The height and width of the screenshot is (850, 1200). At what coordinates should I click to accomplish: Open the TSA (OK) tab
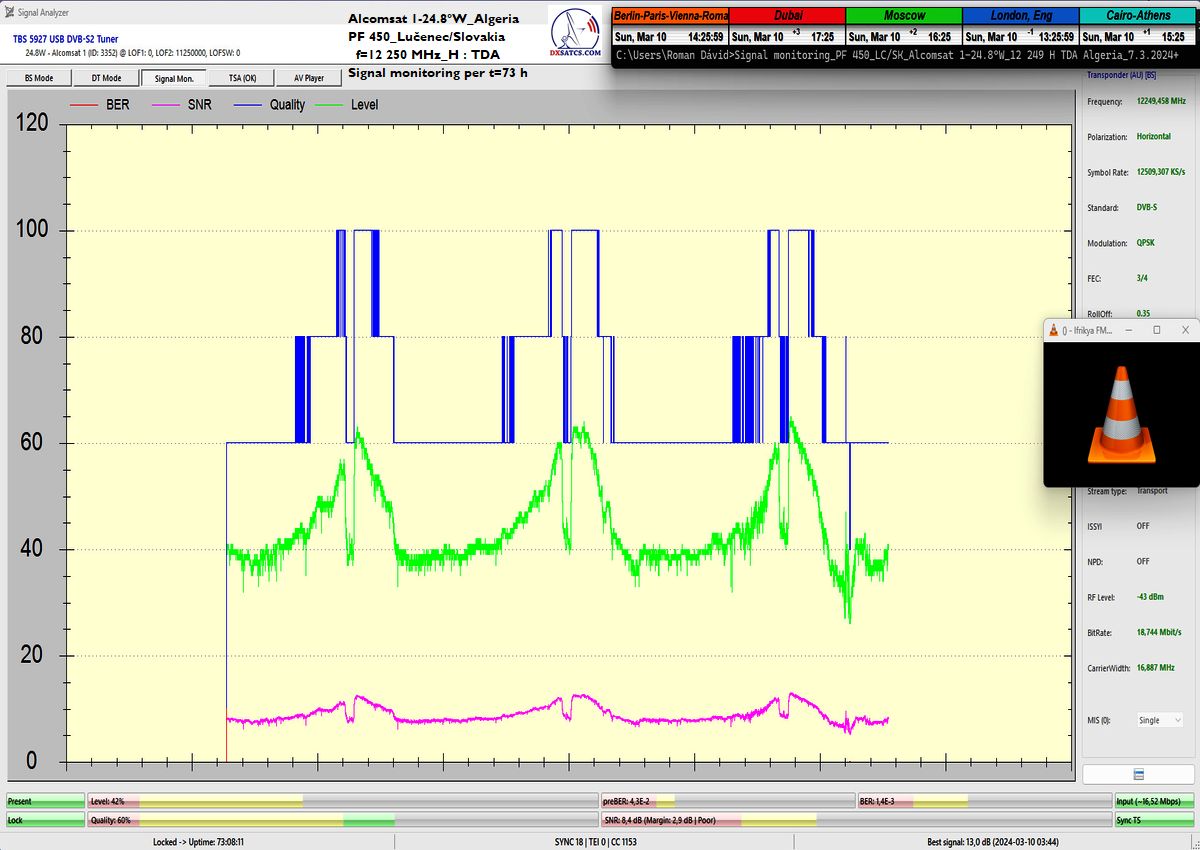[242, 78]
